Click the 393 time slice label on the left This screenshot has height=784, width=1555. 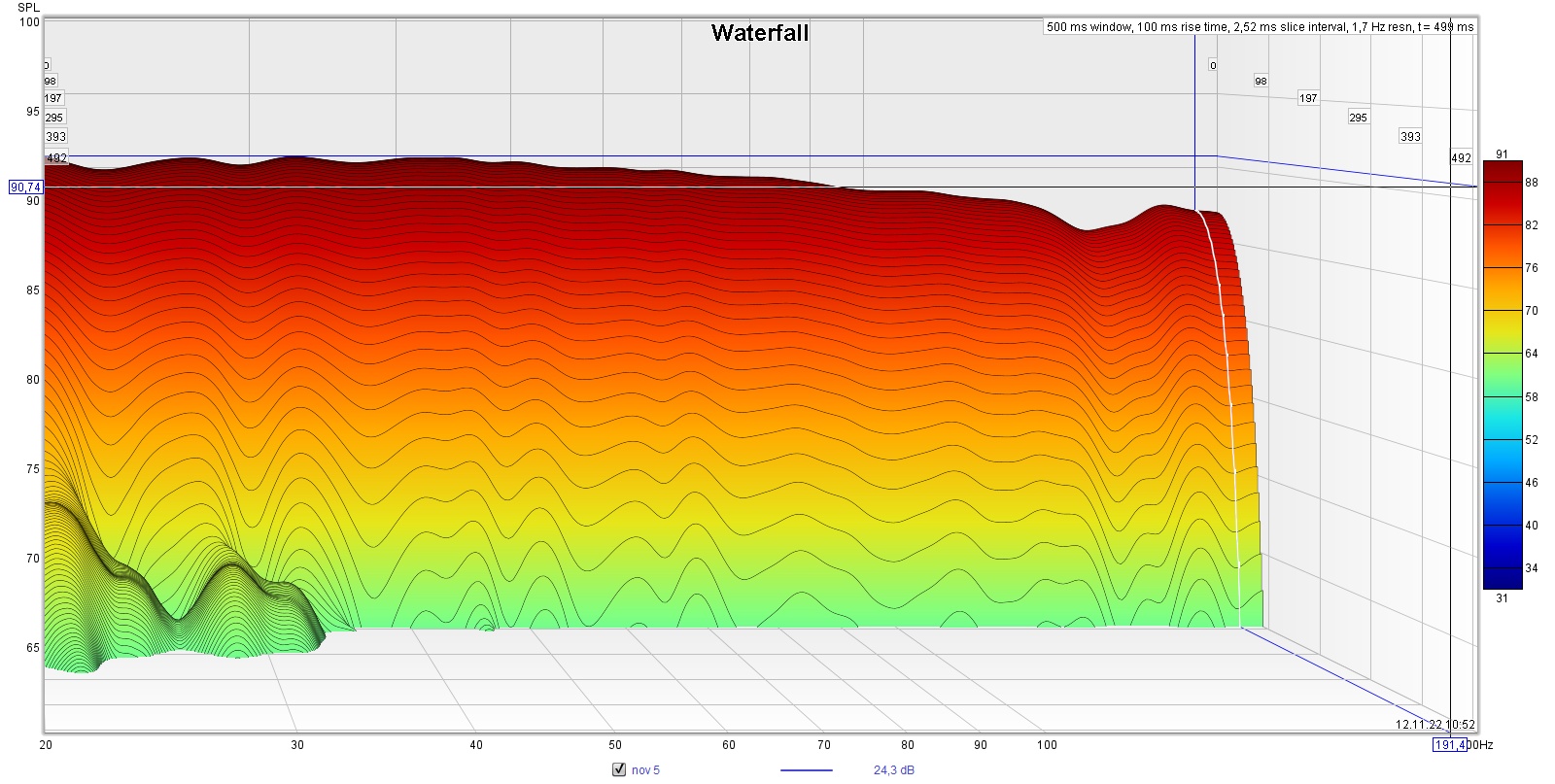(56, 137)
